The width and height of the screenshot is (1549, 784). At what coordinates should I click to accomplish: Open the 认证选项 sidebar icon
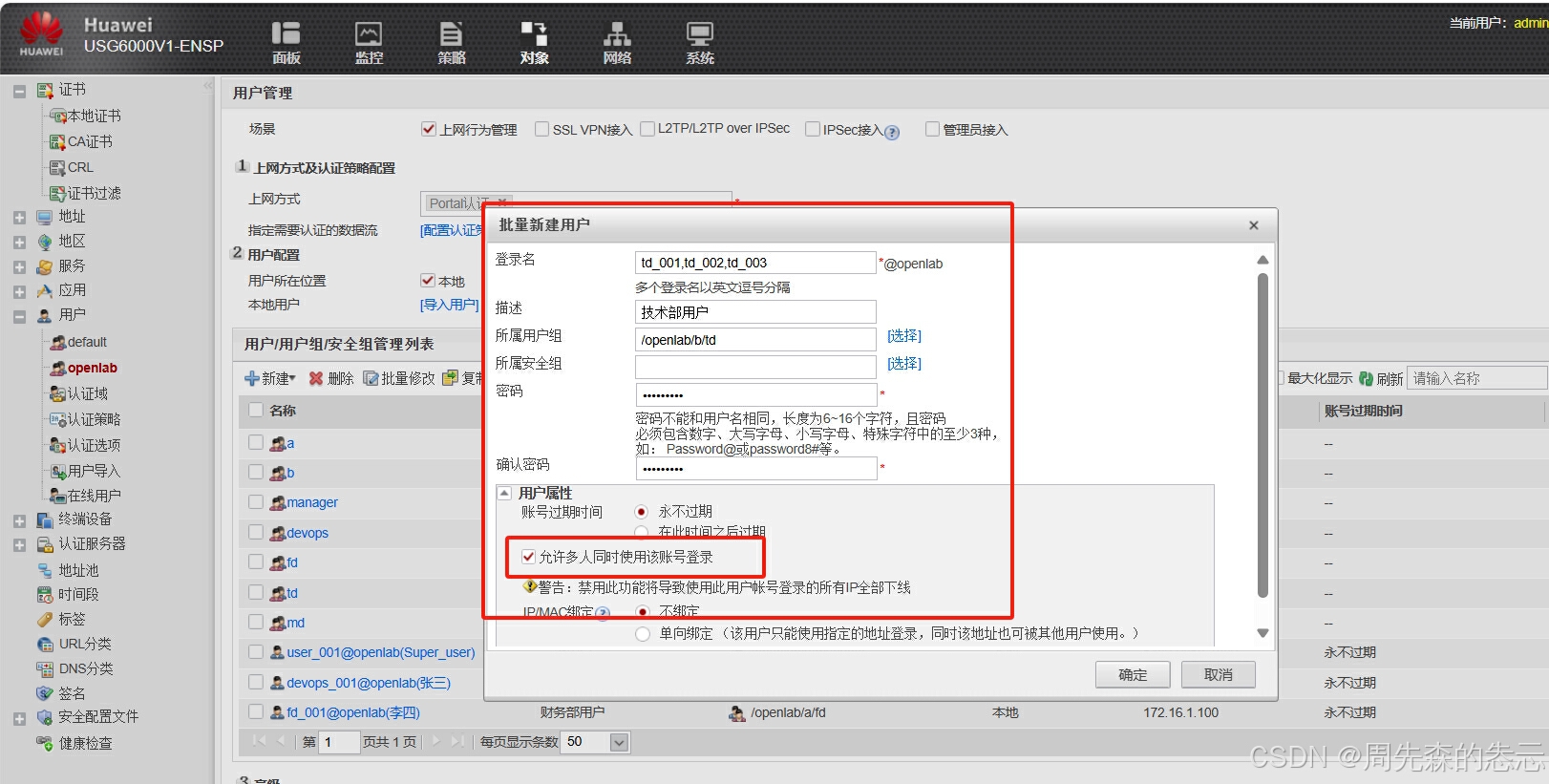(x=57, y=445)
